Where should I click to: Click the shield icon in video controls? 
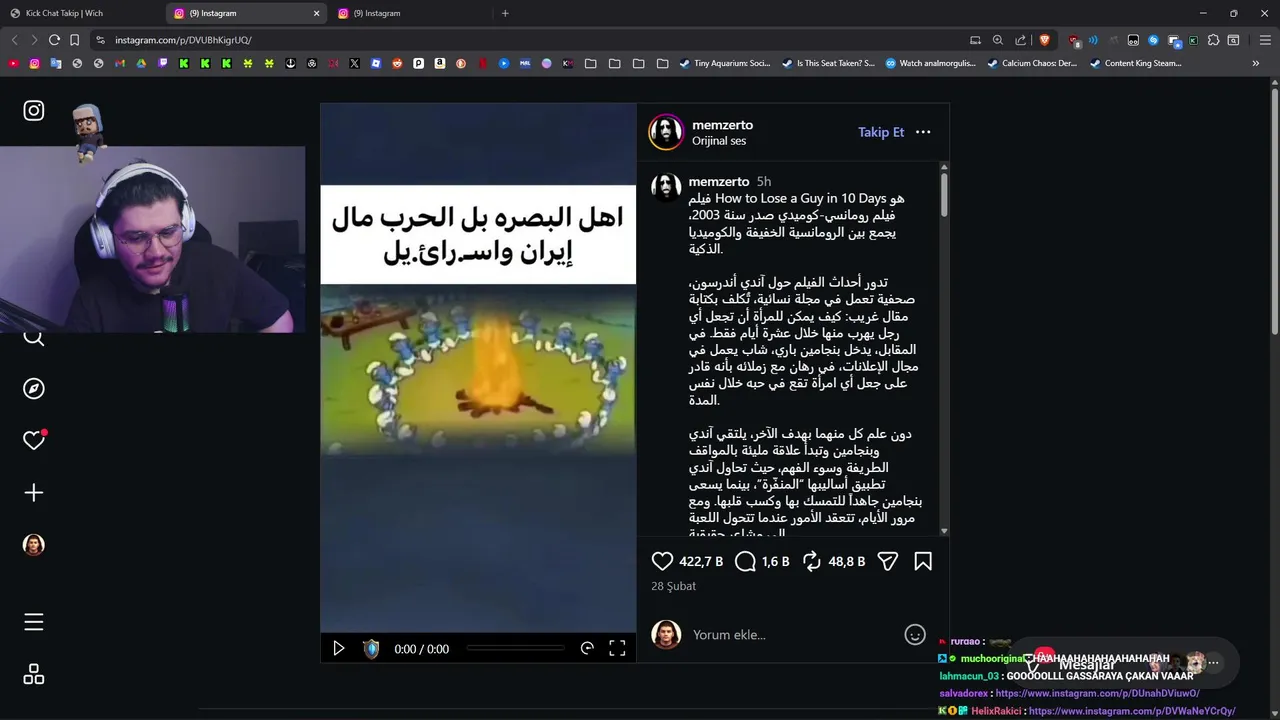pyautogui.click(x=371, y=649)
